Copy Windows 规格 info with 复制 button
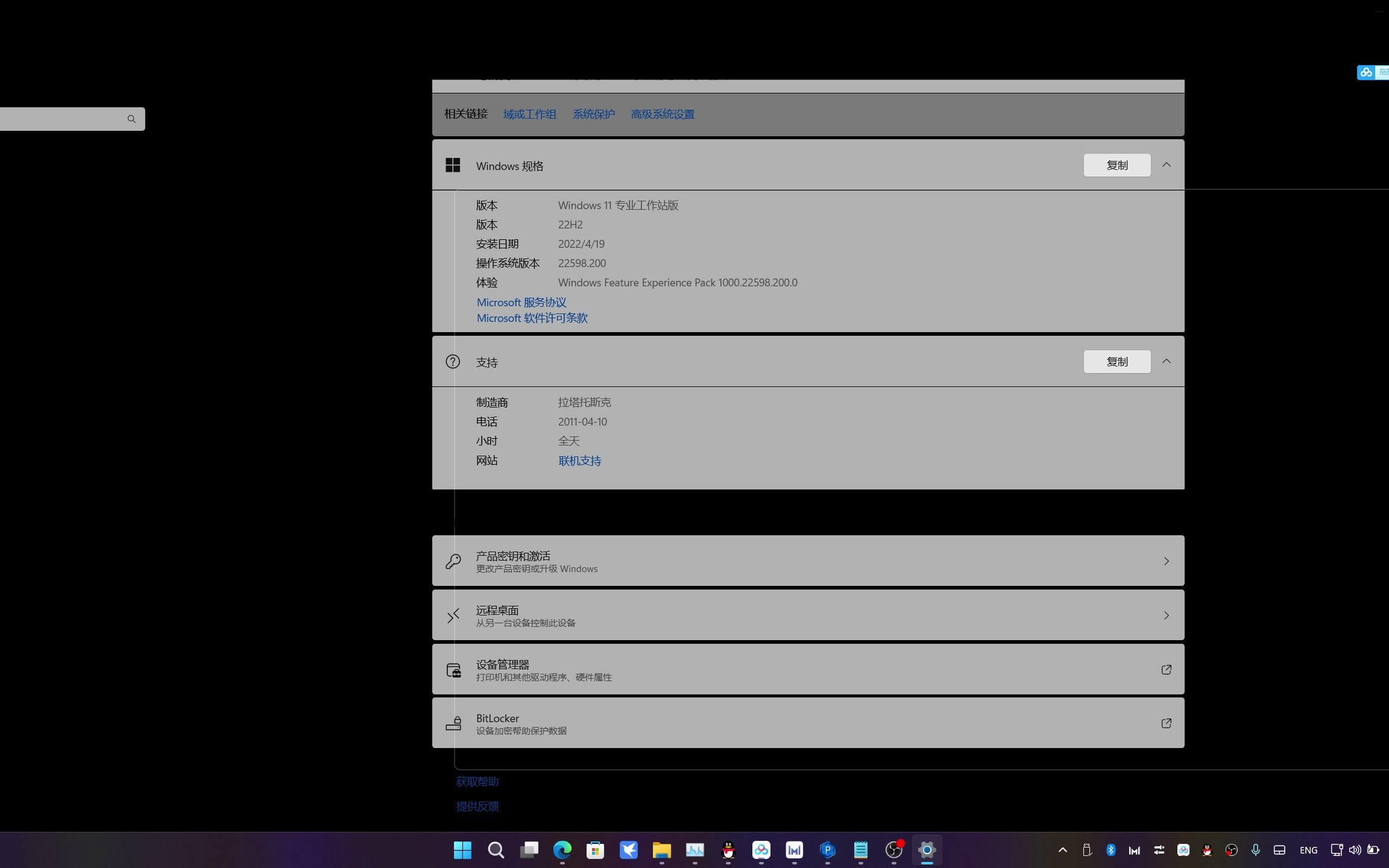1389x868 pixels. [x=1117, y=165]
